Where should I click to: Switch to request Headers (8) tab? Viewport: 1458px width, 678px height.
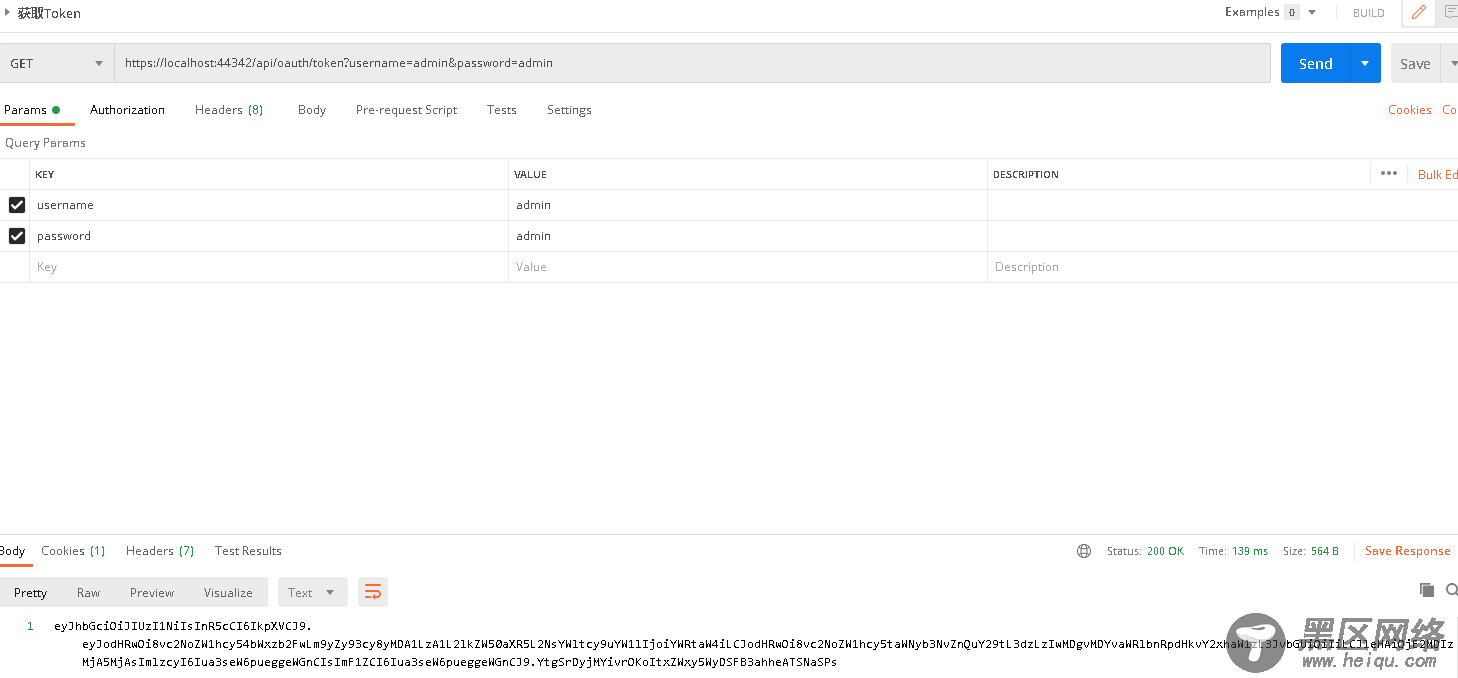229,110
